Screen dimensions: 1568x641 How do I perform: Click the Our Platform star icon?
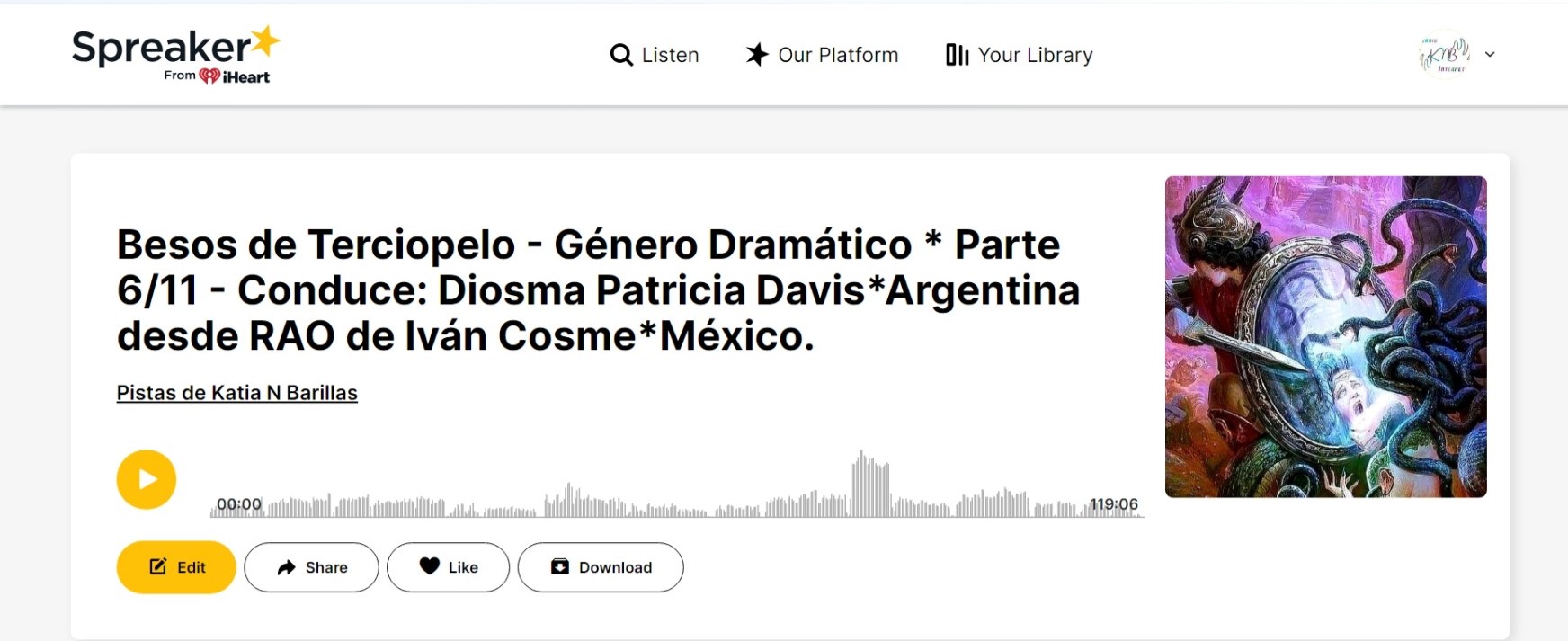757,55
